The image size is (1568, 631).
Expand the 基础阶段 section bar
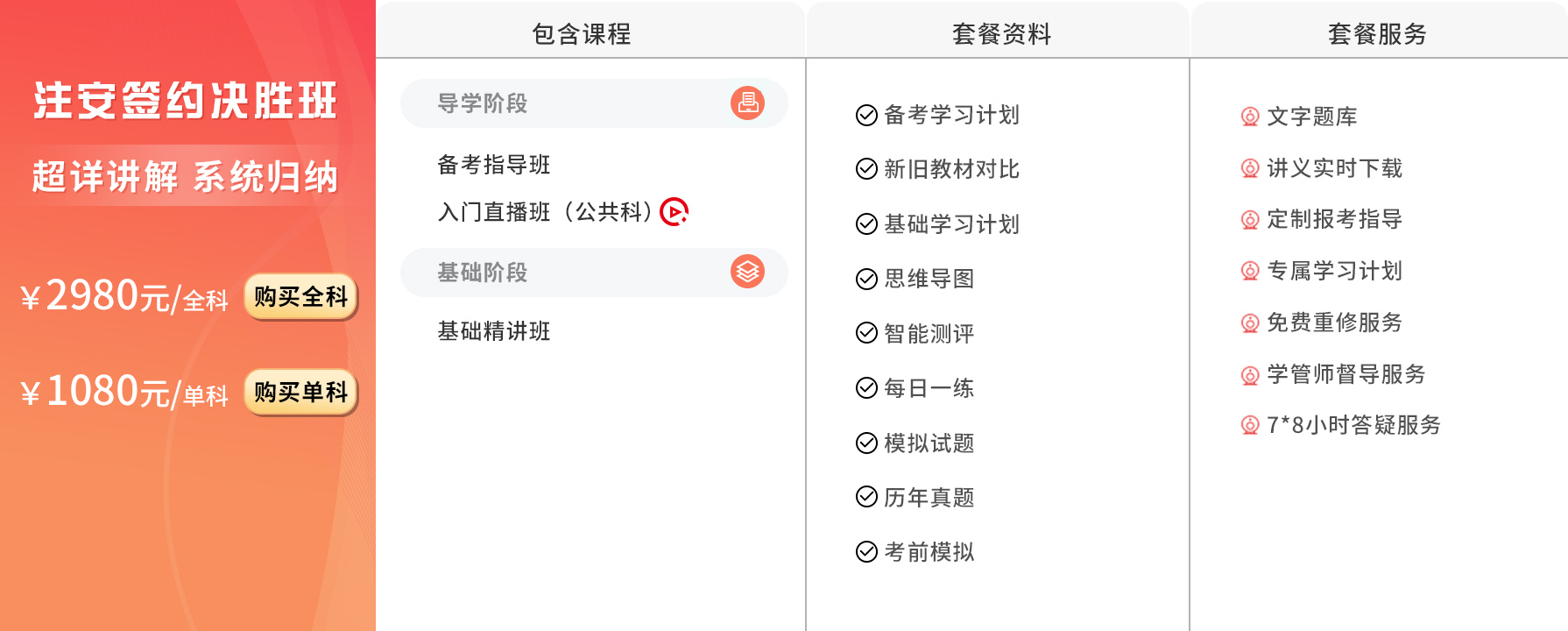594,272
